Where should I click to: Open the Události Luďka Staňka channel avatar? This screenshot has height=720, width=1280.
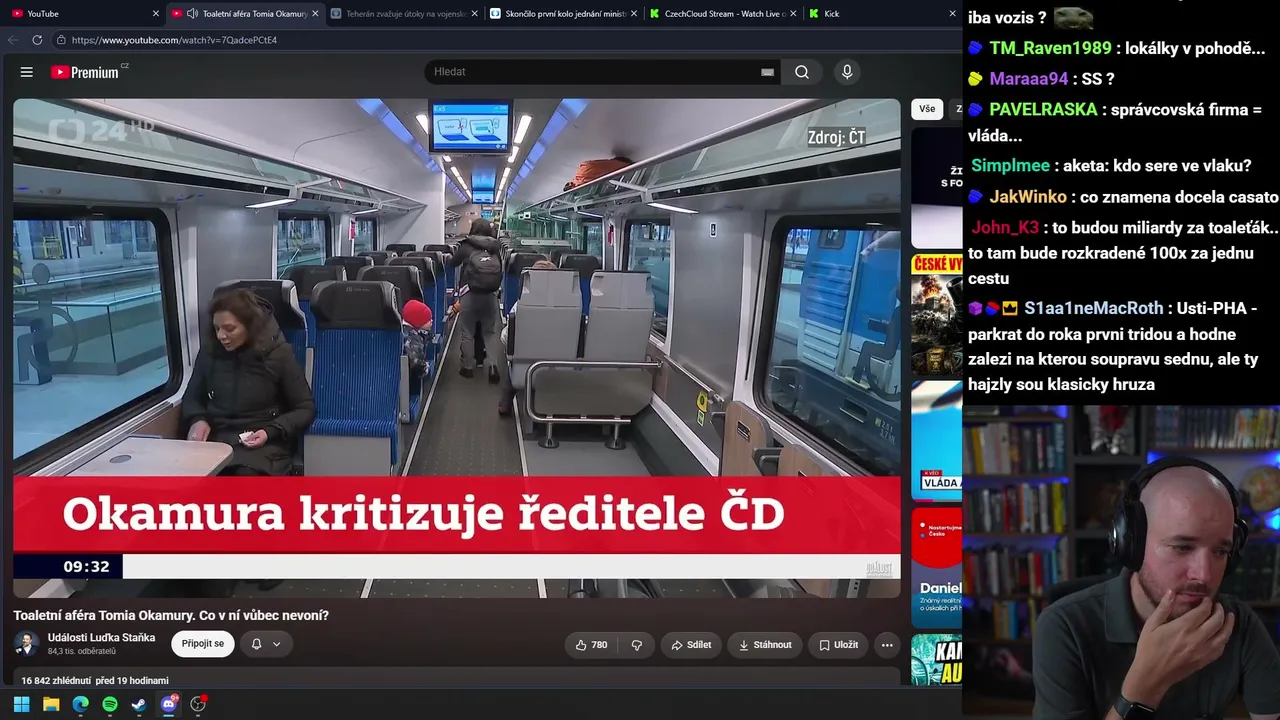tap(26, 644)
